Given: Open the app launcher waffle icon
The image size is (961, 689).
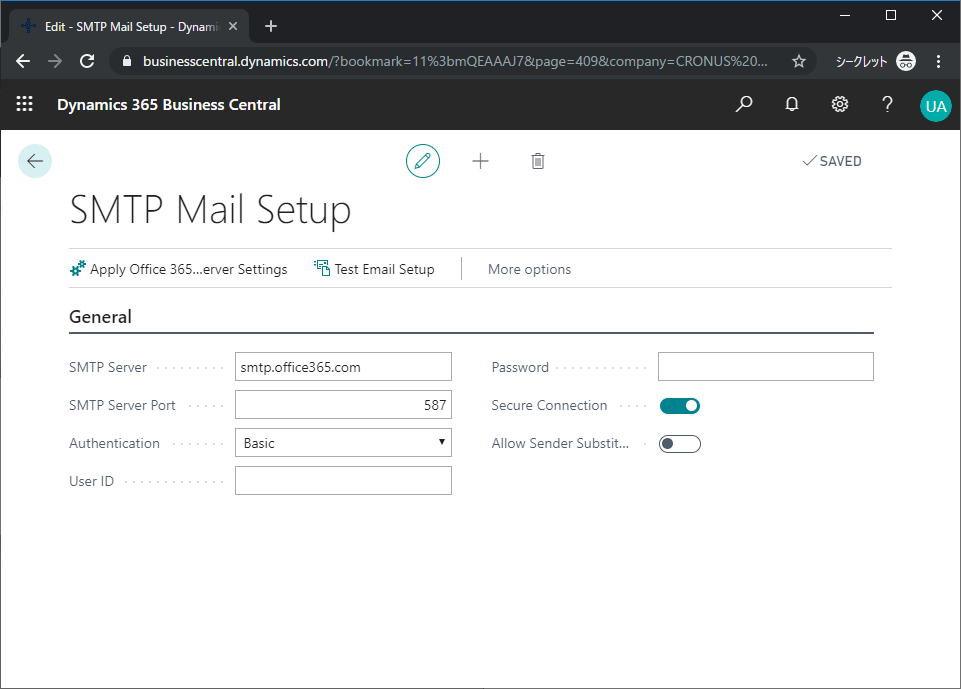Looking at the screenshot, I should [25, 104].
